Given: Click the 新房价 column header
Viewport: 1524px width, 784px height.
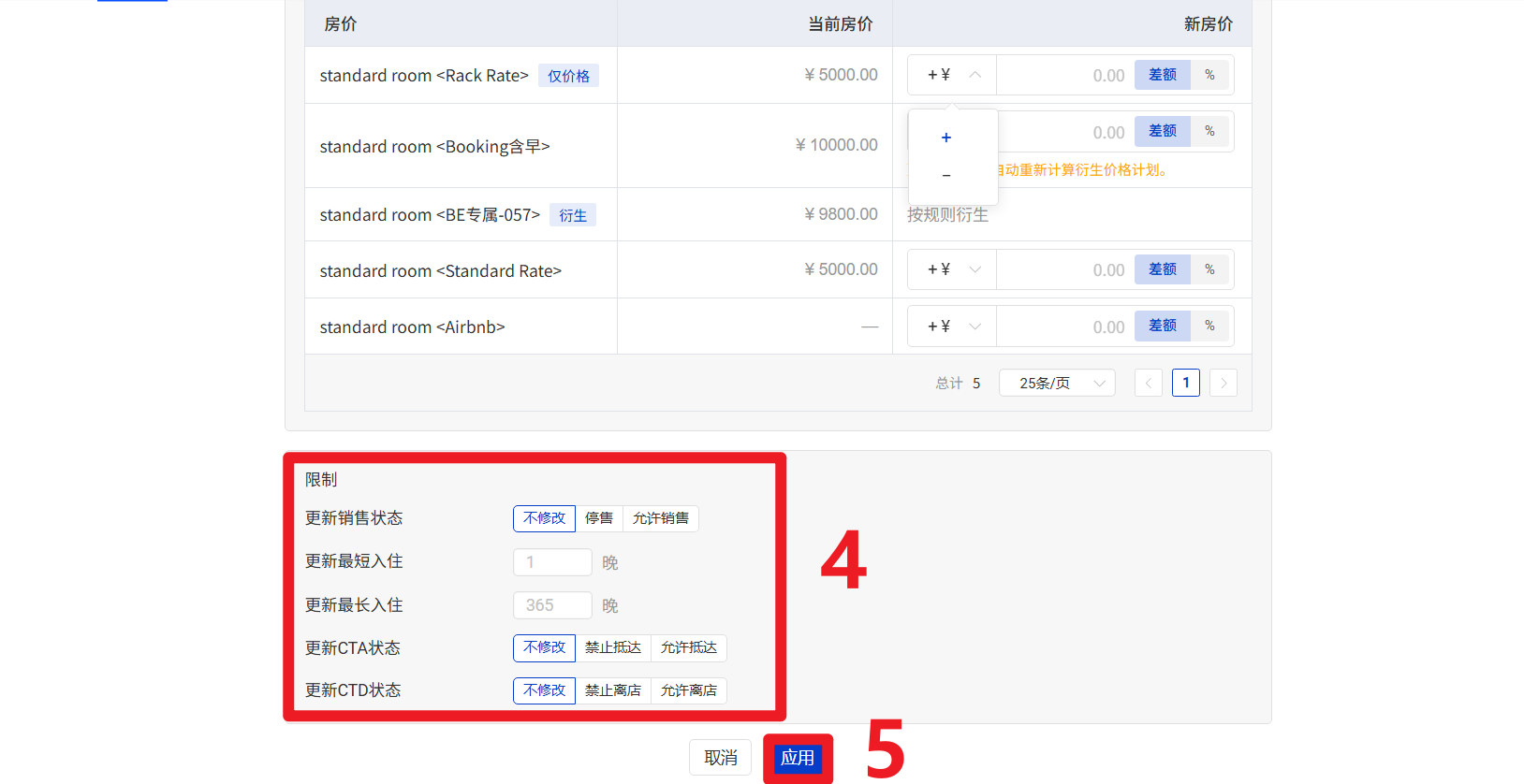Looking at the screenshot, I should click(1209, 24).
